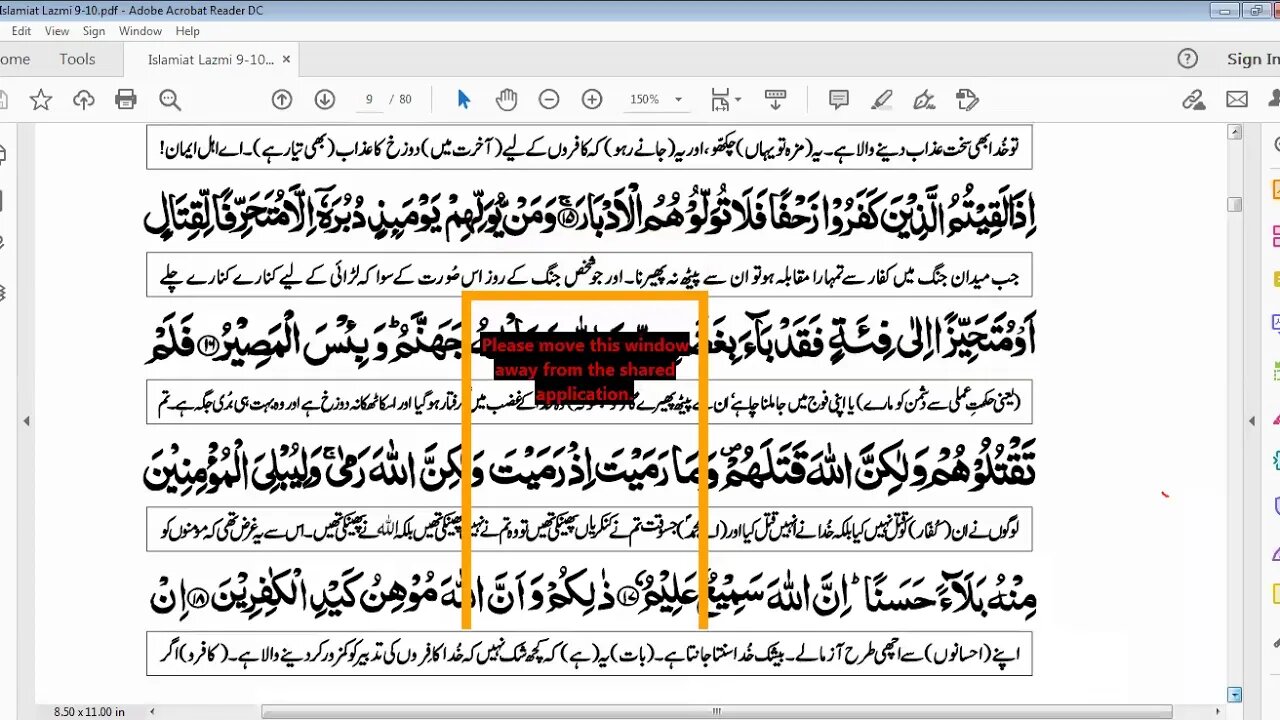
Task: Go to the previous page arrow
Action: [282, 99]
